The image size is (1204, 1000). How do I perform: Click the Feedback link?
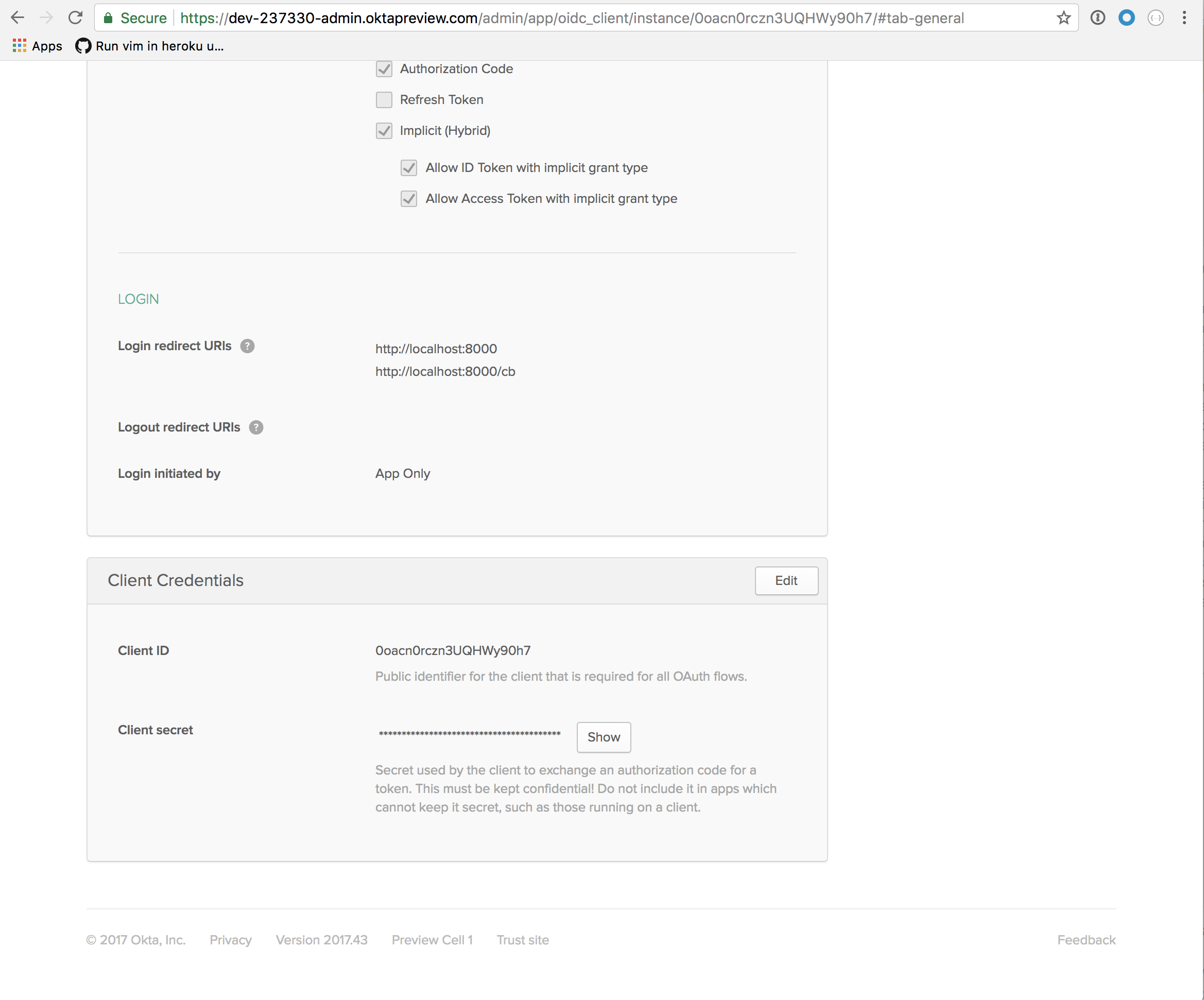[x=1086, y=940]
